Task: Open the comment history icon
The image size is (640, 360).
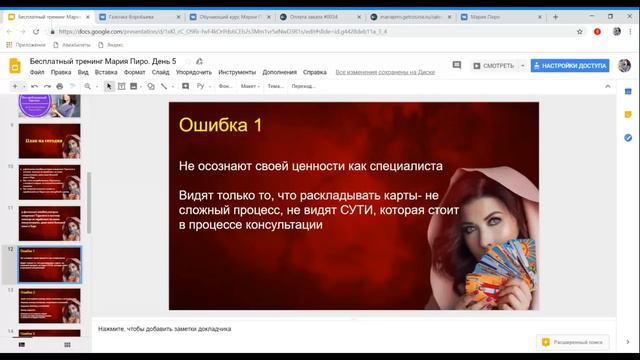Action: pos(457,65)
